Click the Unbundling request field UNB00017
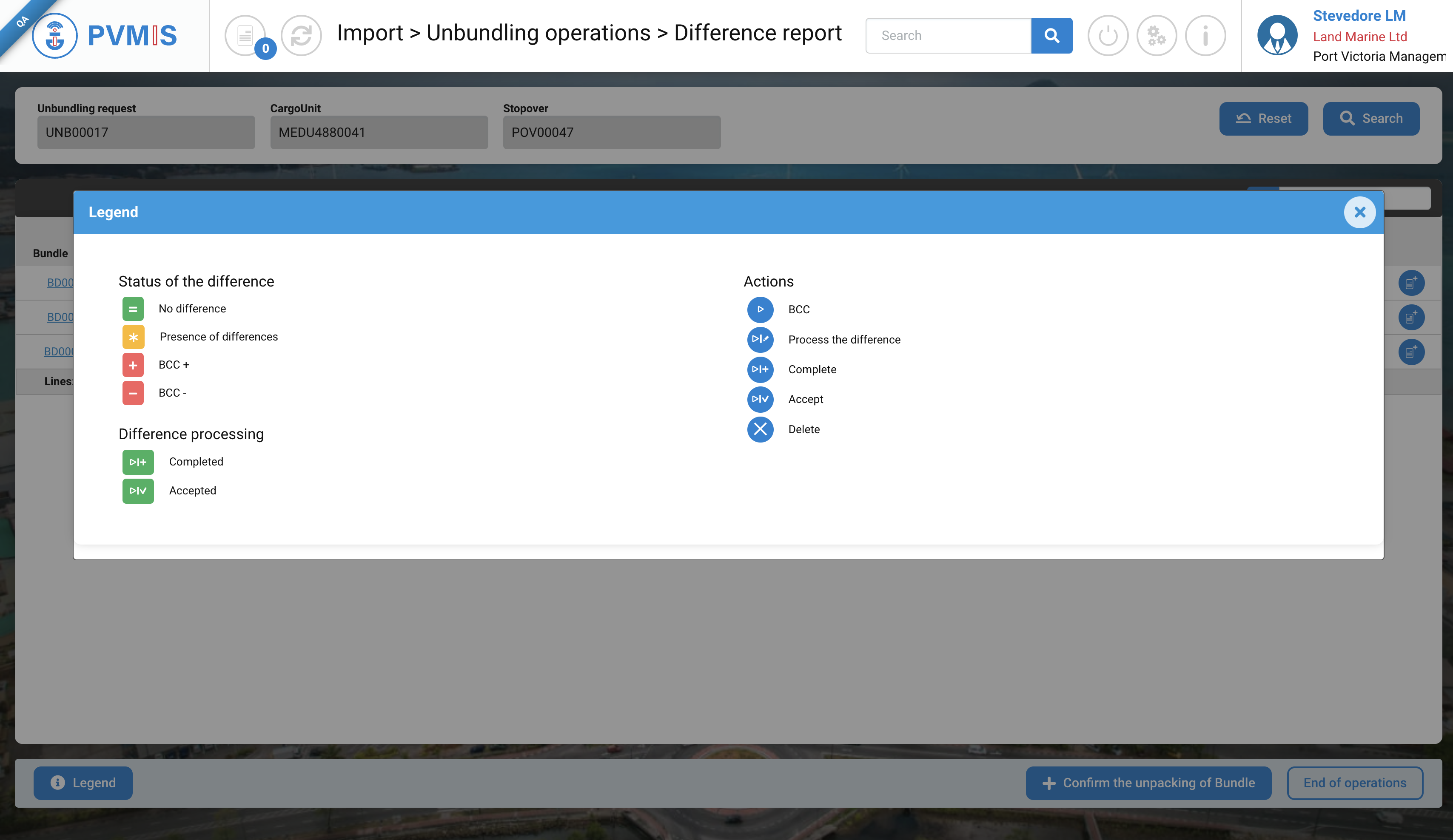Screen dimensions: 1453x840 tap(146, 133)
